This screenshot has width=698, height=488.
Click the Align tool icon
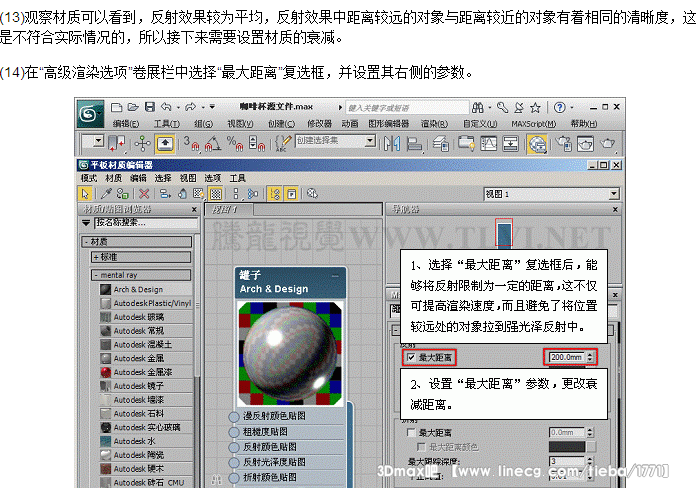coord(414,143)
